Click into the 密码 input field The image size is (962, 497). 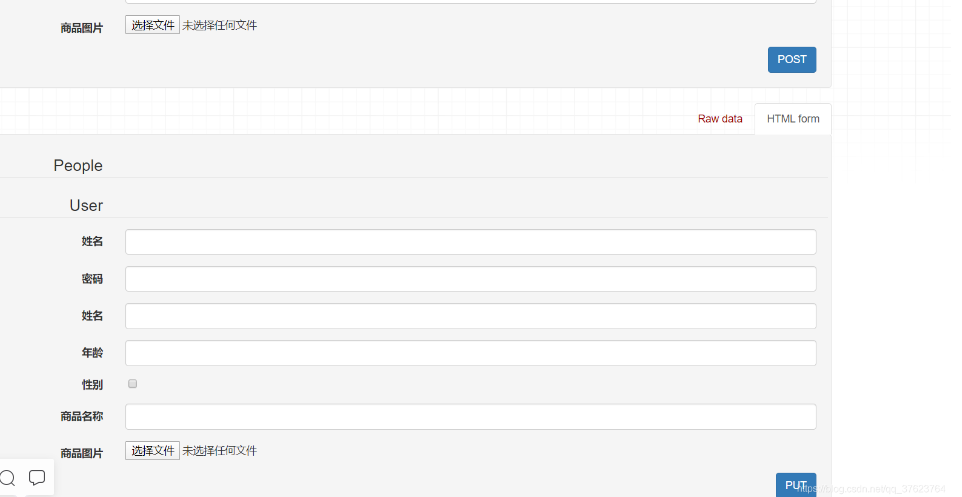(471, 279)
